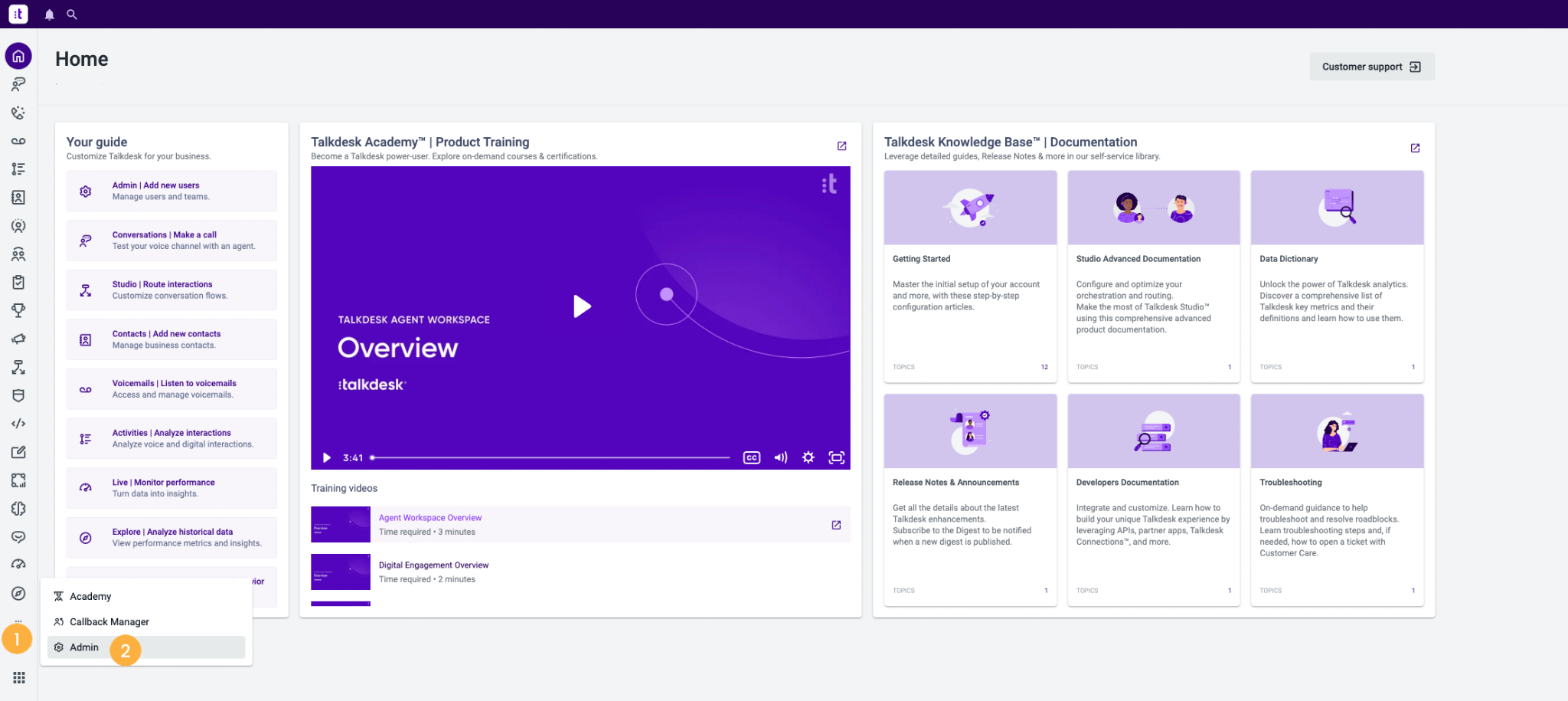This screenshot has width=1568, height=701.
Task: Open the Troubleshooting documentation card
Action: 1337,500
